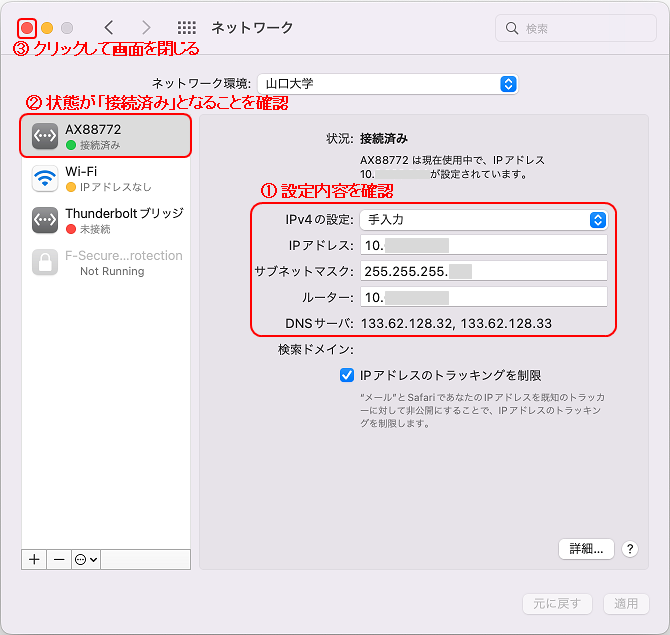The width and height of the screenshot is (670, 635).
Task: Click the search magnifier icon
Action: click(x=511, y=28)
